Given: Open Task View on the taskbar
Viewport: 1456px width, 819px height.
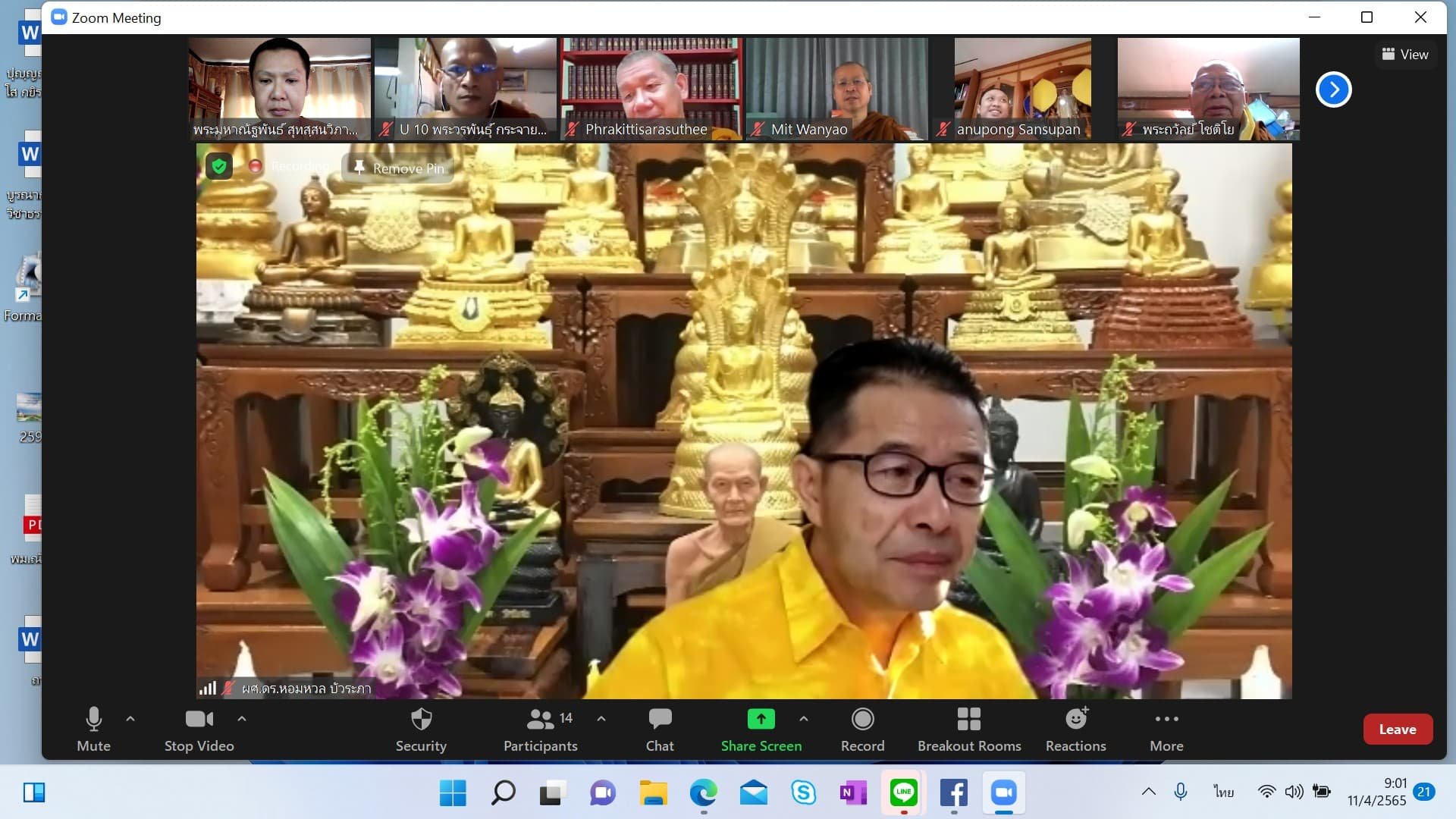Looking at the screenshot, I should (x=553, y=793).
